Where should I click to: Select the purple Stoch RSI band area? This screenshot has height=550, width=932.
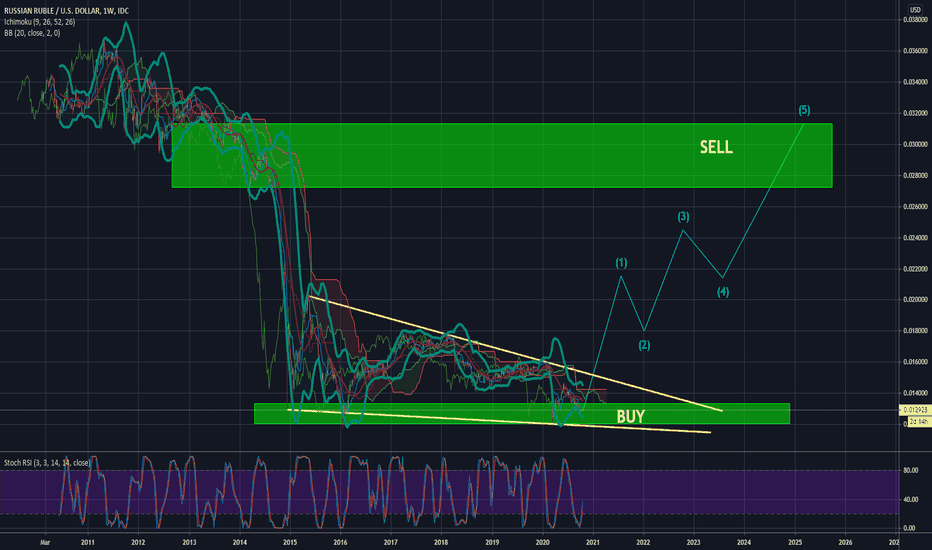449,492
